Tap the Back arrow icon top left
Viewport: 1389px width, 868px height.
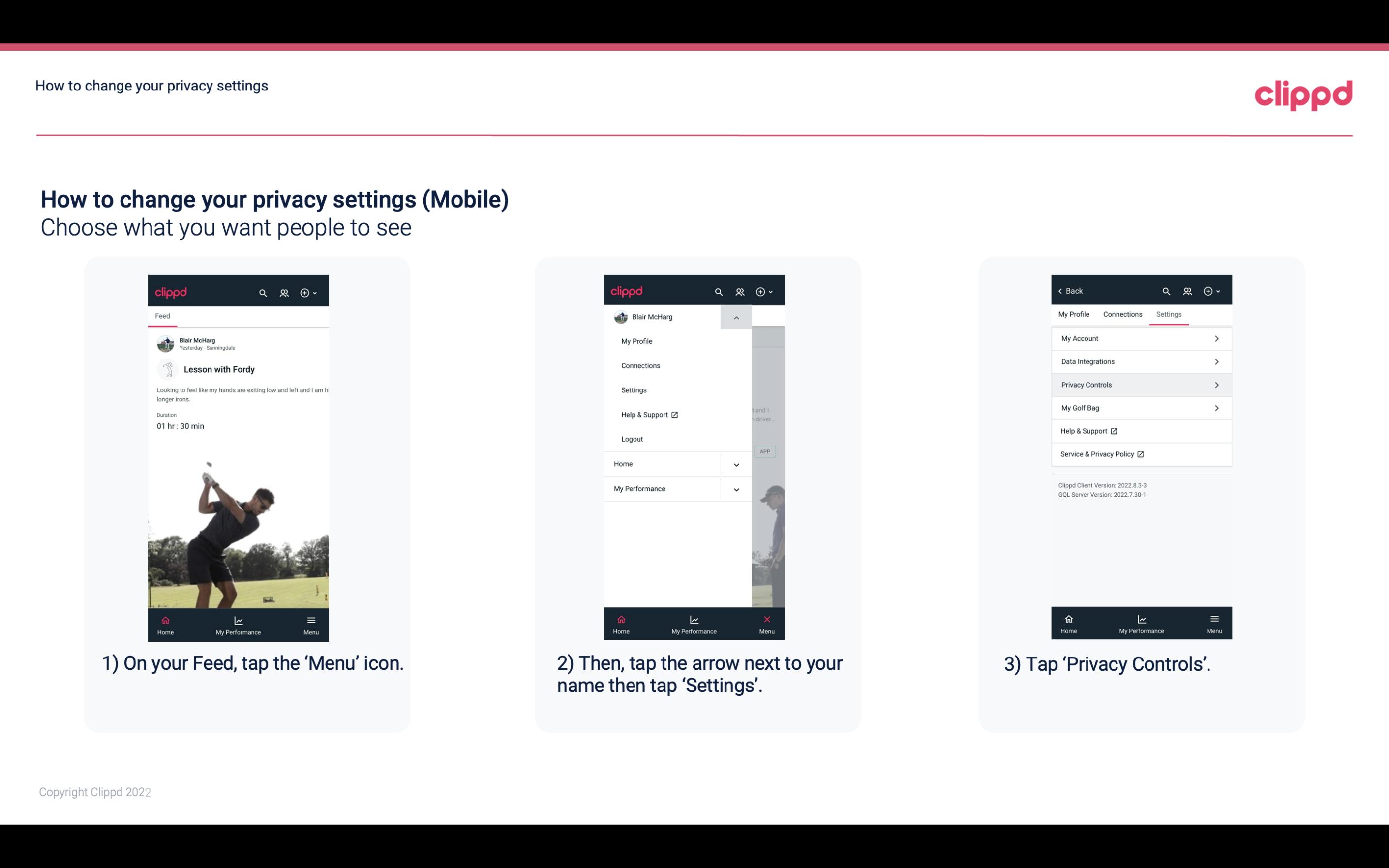click(1062, 290)
